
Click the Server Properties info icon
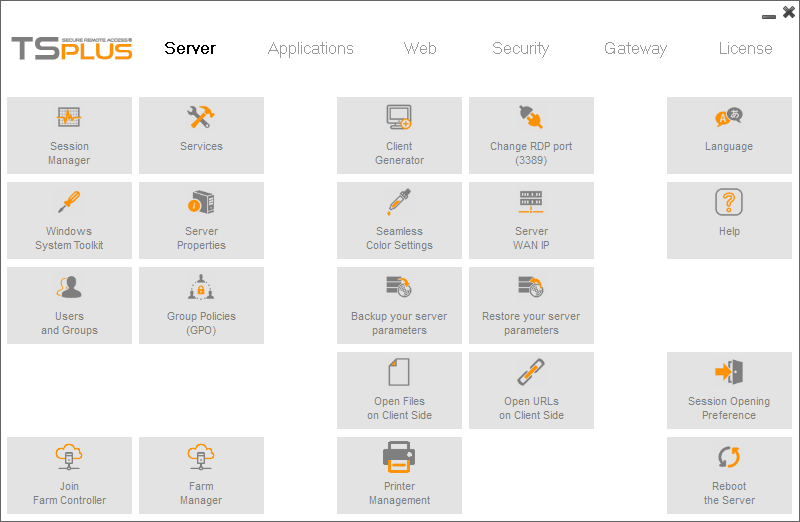[x=201, y=202]
